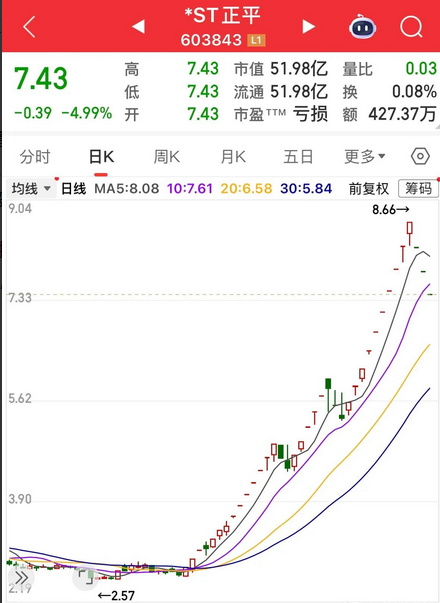The image size is (440, 603).
Task: Open chart settings hexagon icon
Action: (420, 157)
